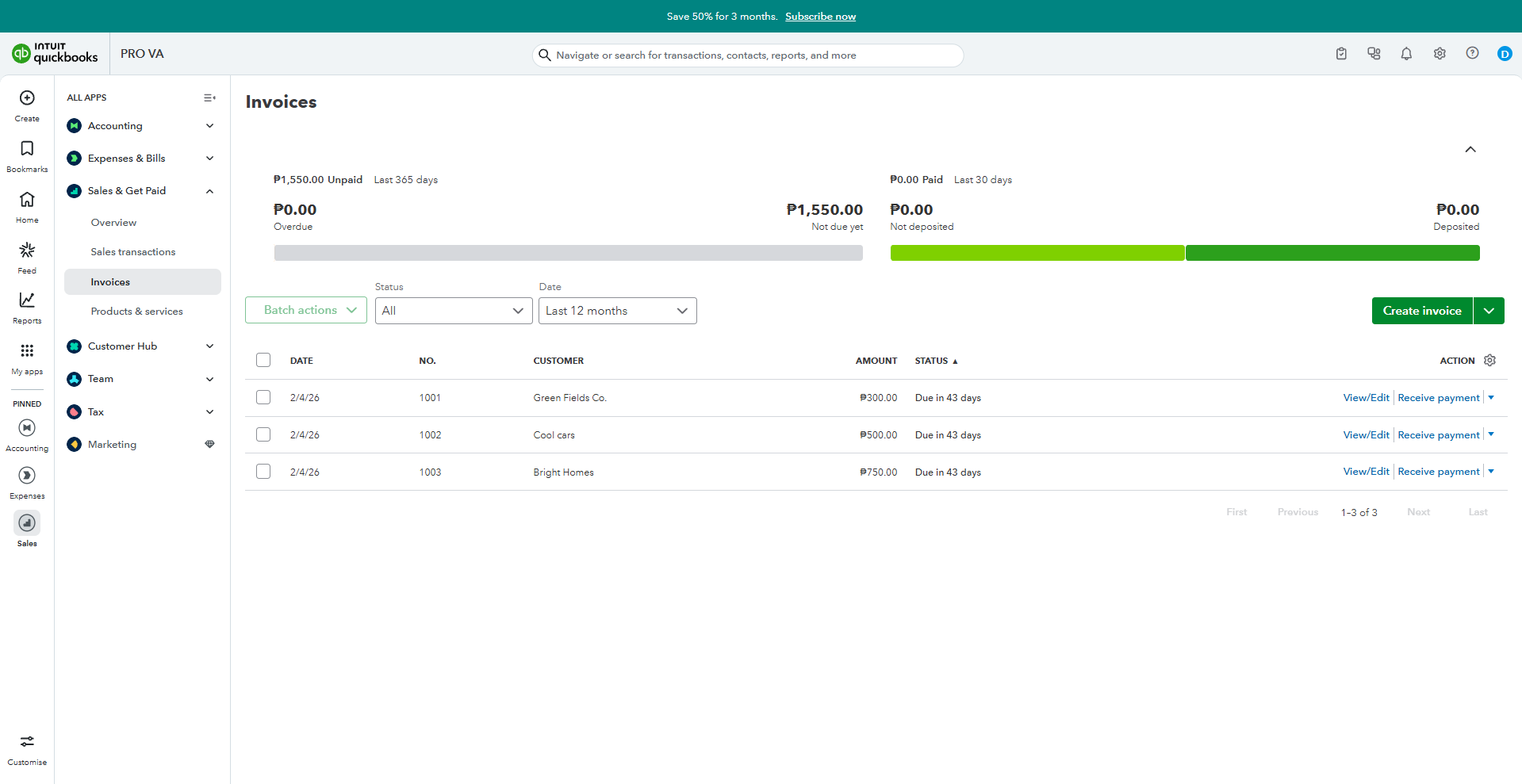The width and height of the screenshot is (1522, 784).
Task: Open the Marketing menu item
Action: [x=112, y=445]
